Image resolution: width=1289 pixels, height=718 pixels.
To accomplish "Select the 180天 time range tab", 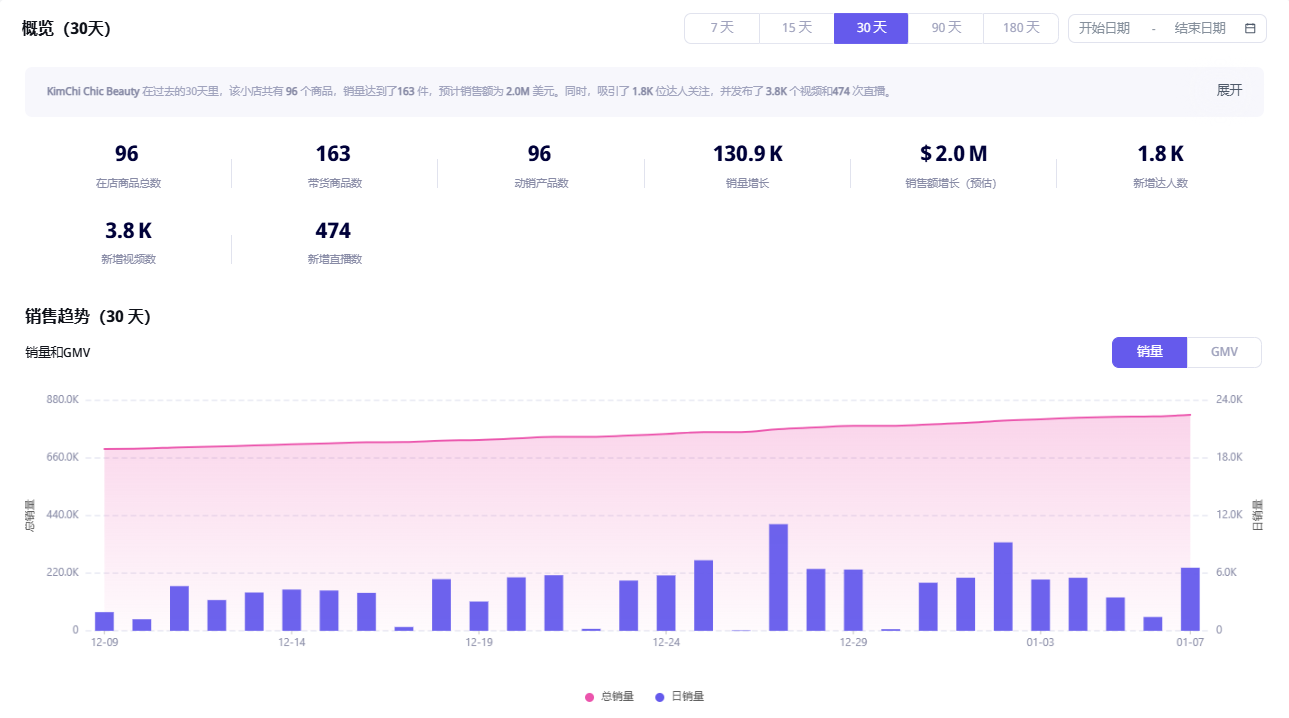I will [x=1021, y=28].
